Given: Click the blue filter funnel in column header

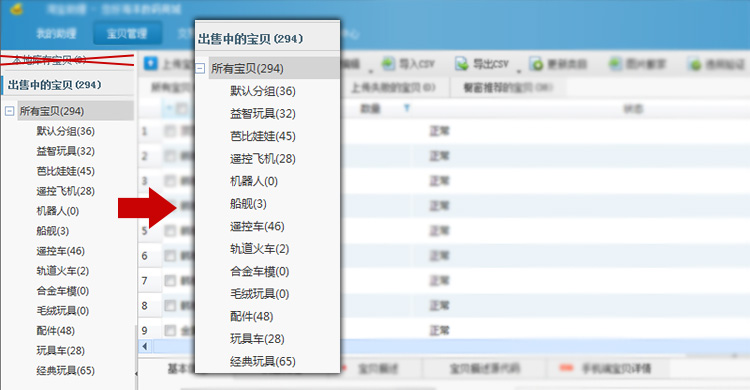Looking at the screenshot, I should point(407,108).
